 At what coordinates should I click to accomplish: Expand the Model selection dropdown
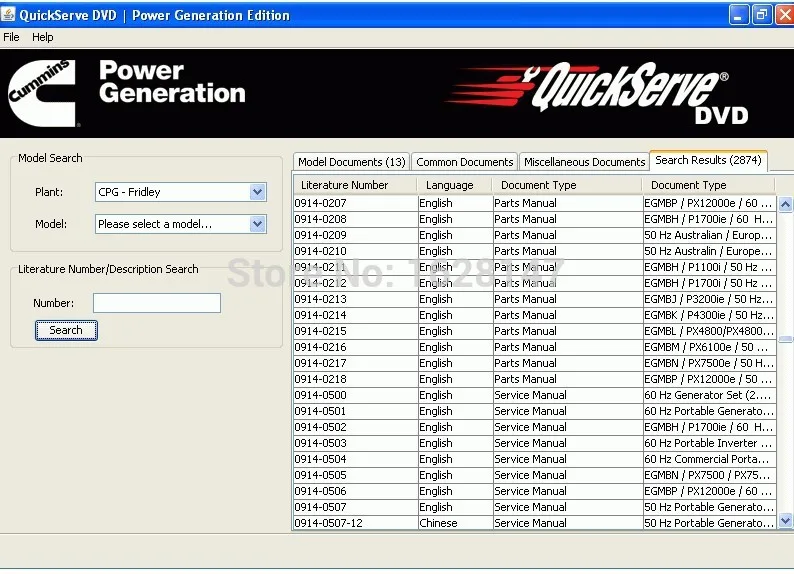[181, 224]
